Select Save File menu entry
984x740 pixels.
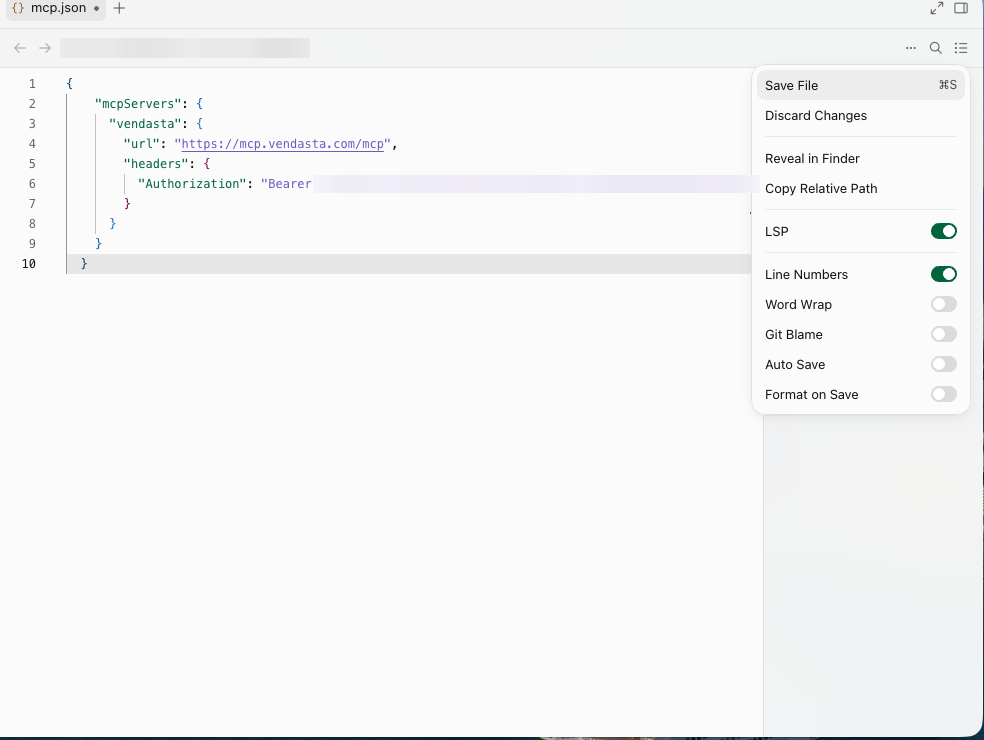(860, 85)
